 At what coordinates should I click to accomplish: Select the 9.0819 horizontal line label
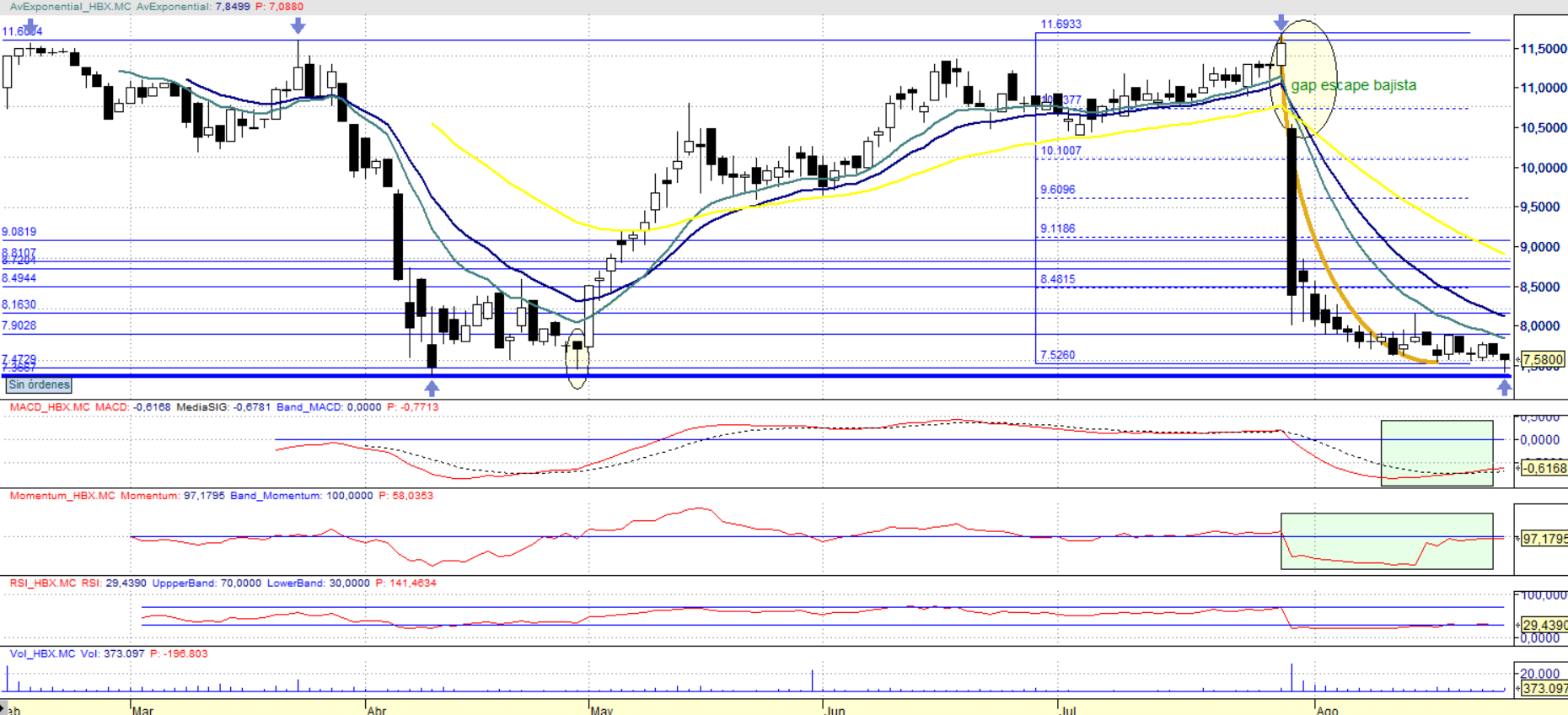[19, 231]
